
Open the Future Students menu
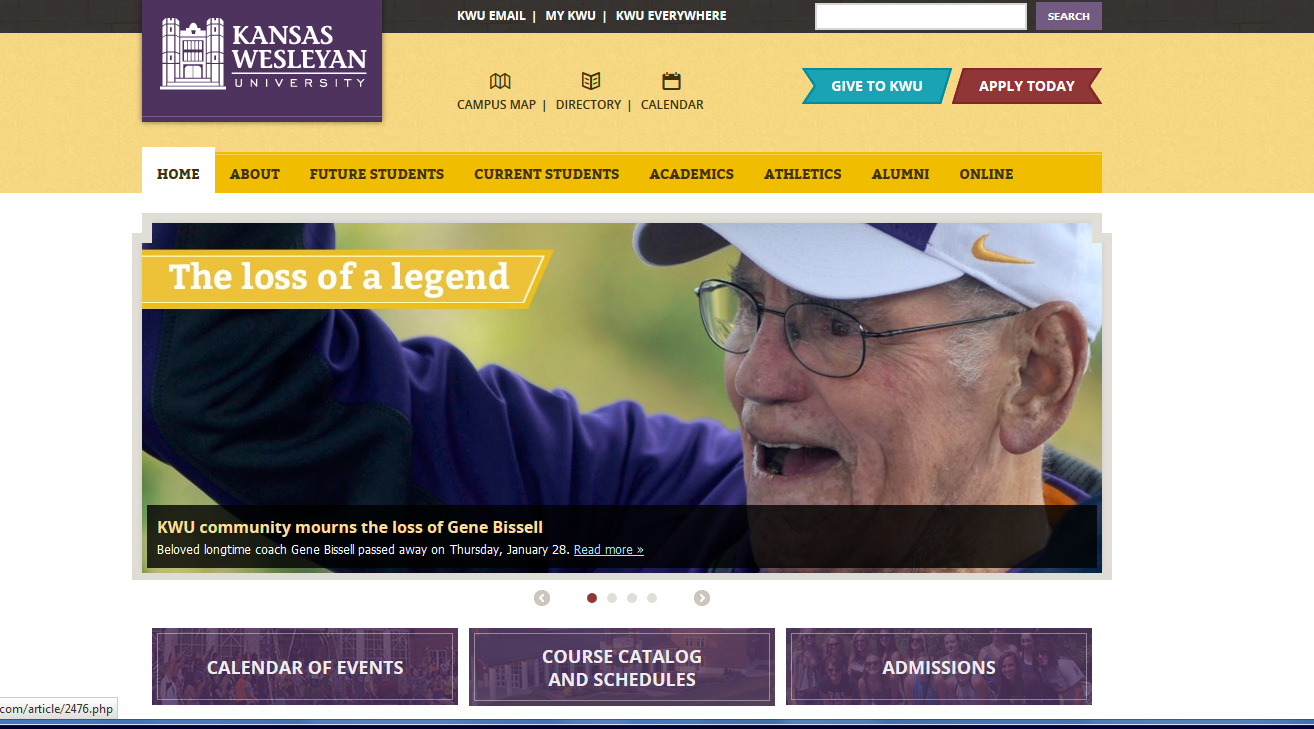pyautogui.click(x=377, y=174)
